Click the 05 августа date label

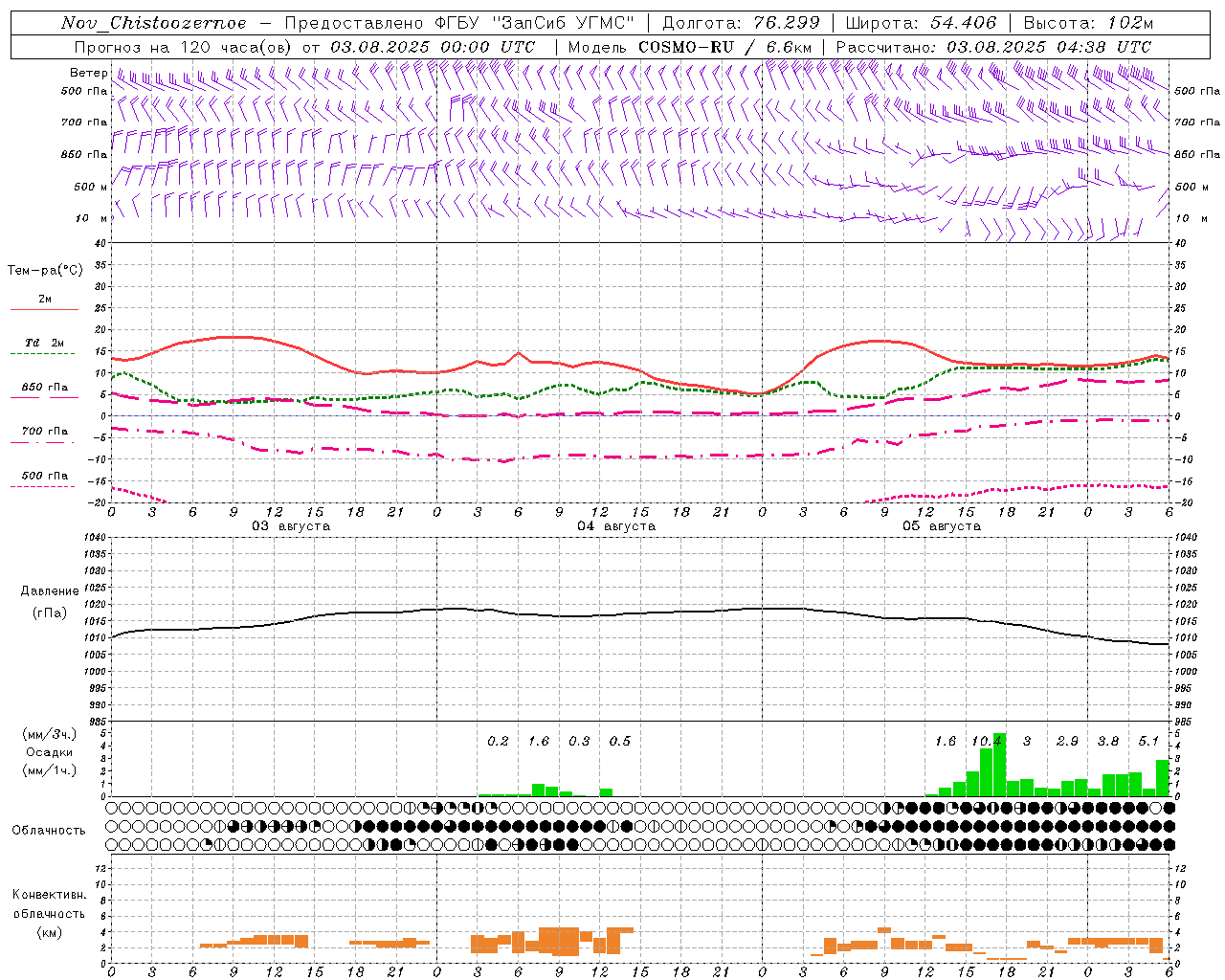942,526
